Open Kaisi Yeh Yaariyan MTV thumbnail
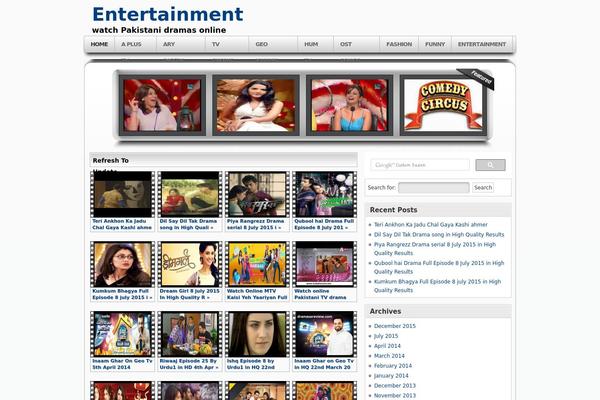Viewport: 600px width, 400px height. point(257,264)
